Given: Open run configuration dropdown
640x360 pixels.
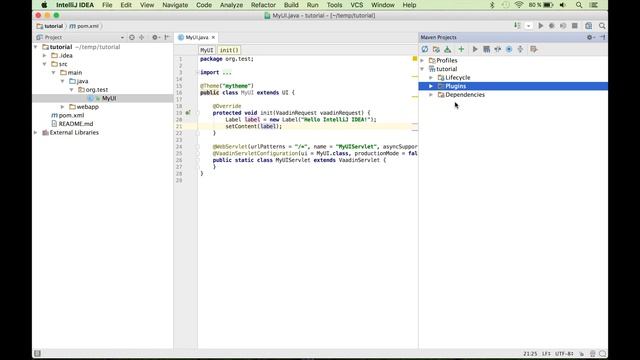Looking at the screenshot, I should [x=529, y=26].
